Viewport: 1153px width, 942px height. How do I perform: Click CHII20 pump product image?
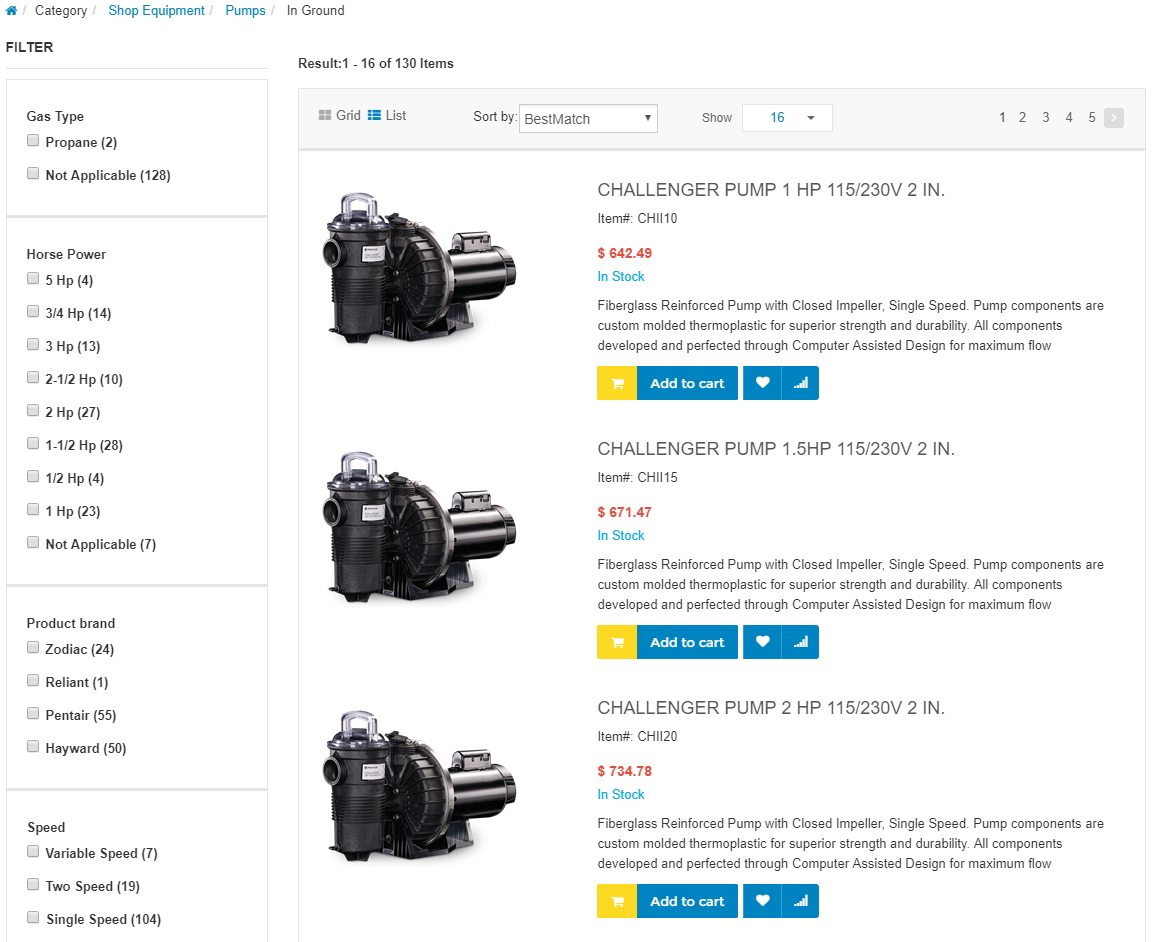(x=420, y=785)
